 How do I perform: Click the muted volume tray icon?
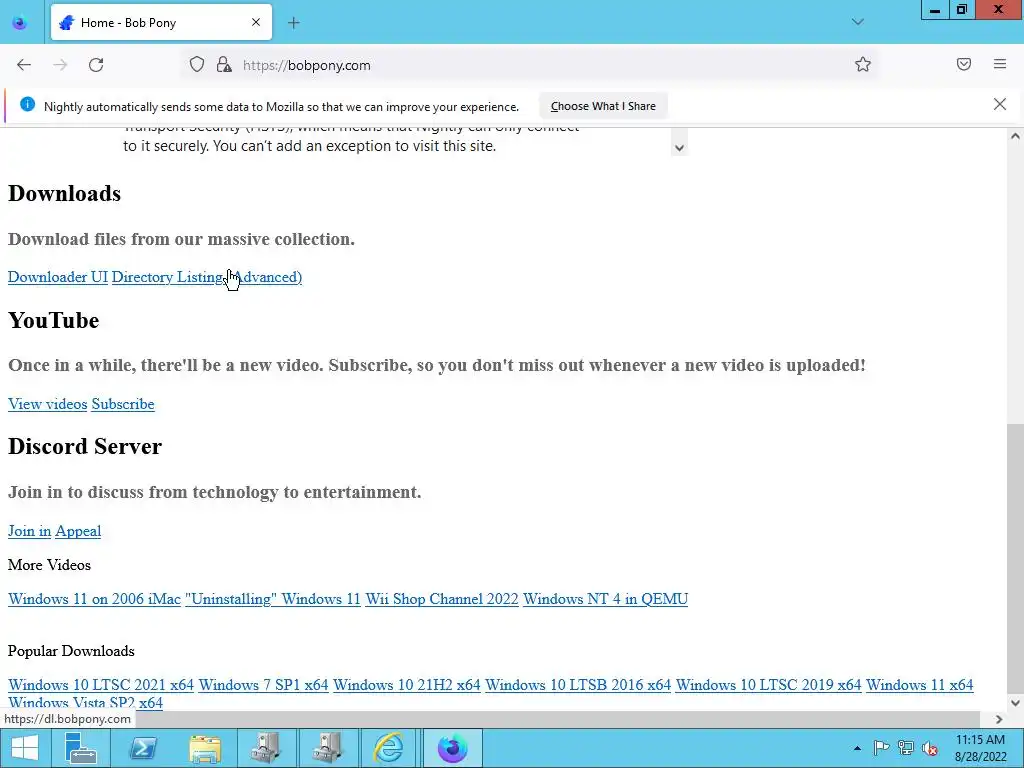(x=929, y=748)
